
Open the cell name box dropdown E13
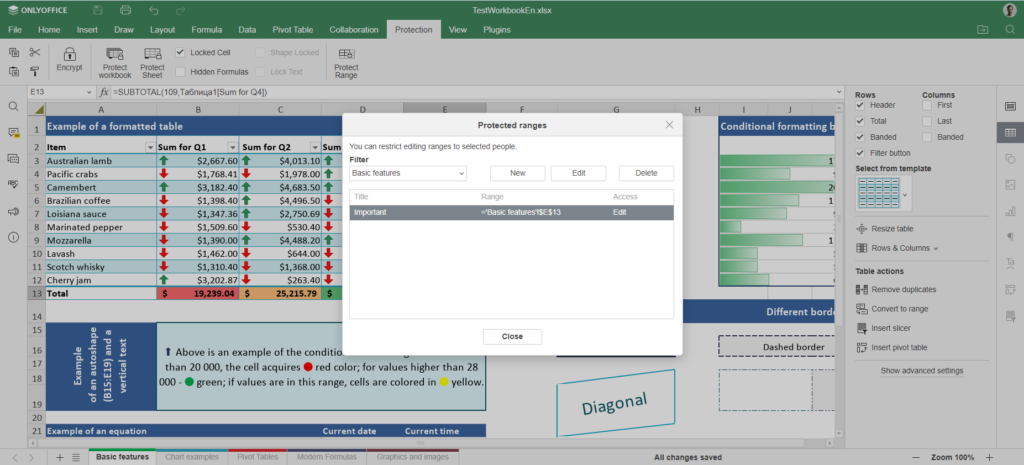pyautogui.click(x=89, y=93)
